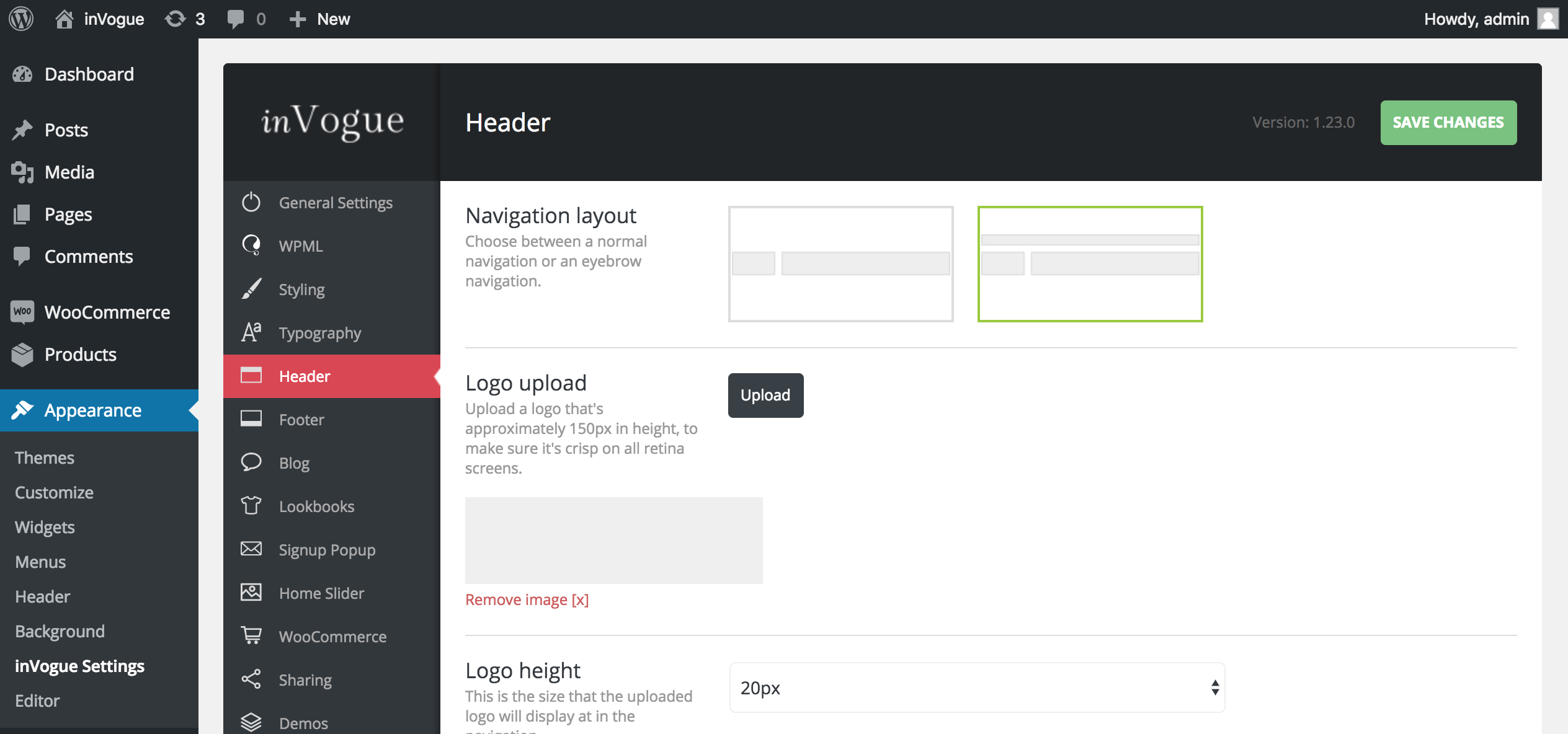Viewport: 1568px width, 734px height.
Task: Click the Demos layers icon
Action: tap(251, 723)
